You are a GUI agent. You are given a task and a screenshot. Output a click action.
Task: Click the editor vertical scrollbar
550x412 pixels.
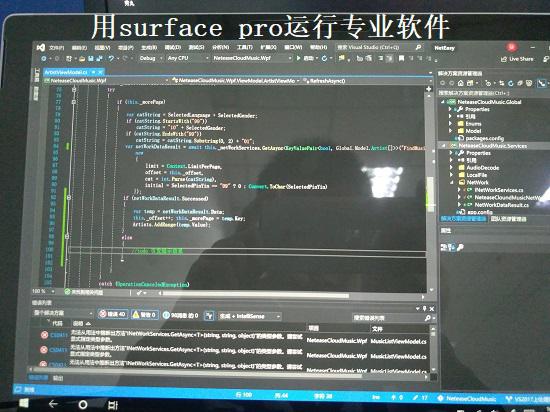click(430, 195)
